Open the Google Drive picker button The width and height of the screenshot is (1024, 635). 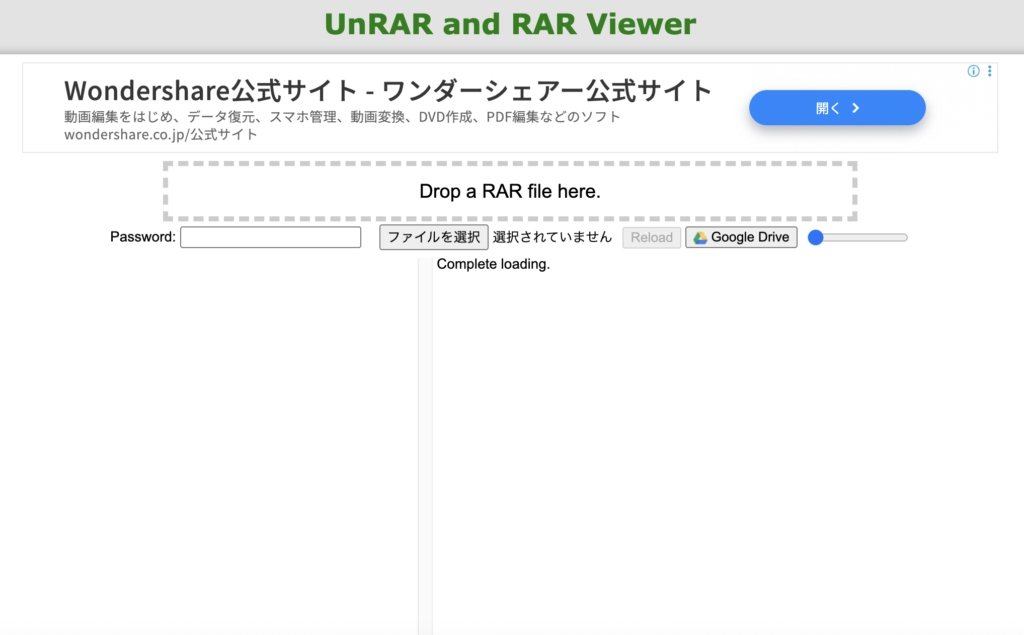coord(741,238)
